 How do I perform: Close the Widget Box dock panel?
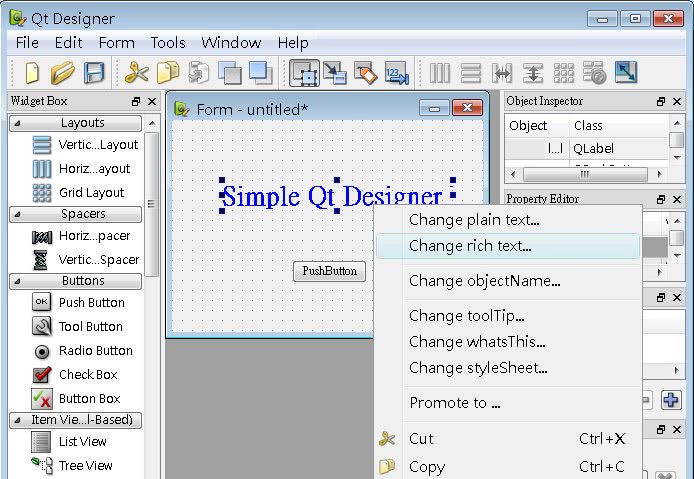(152, 102)
